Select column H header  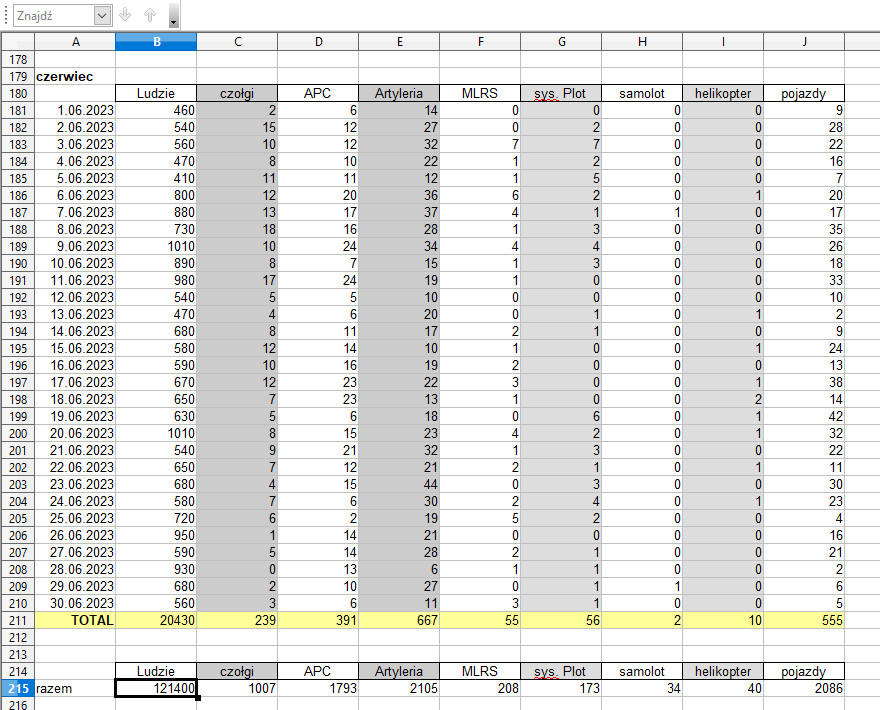coord(642,42)
